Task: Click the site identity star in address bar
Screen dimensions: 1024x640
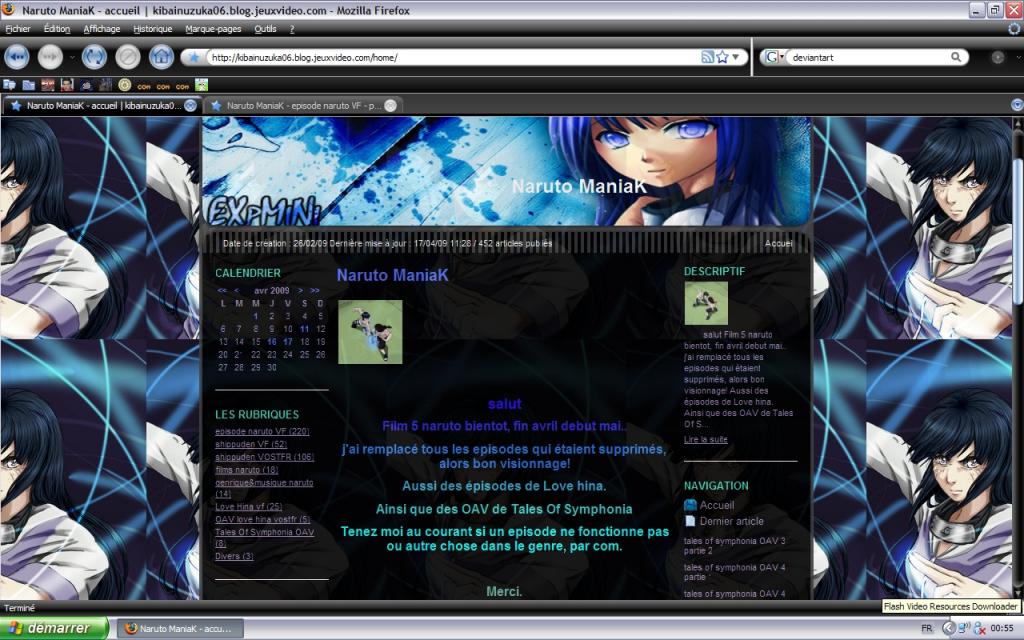Action: [x=194, y=57]
